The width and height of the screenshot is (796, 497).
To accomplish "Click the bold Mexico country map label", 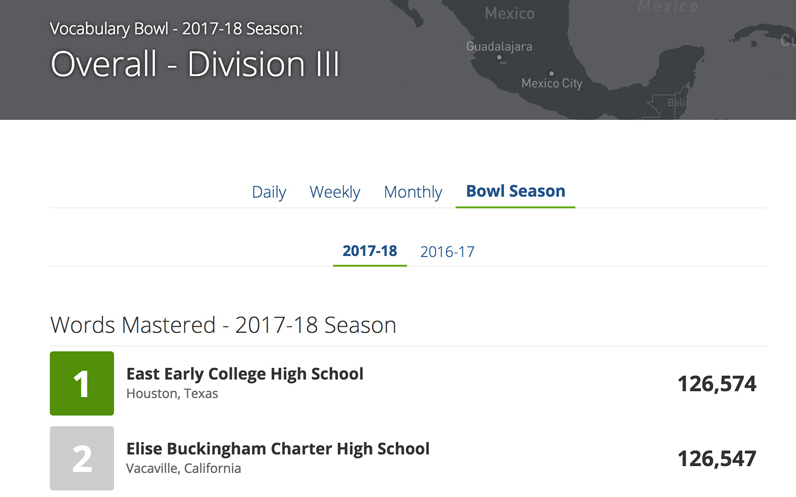I will click(x=510, y=14).
